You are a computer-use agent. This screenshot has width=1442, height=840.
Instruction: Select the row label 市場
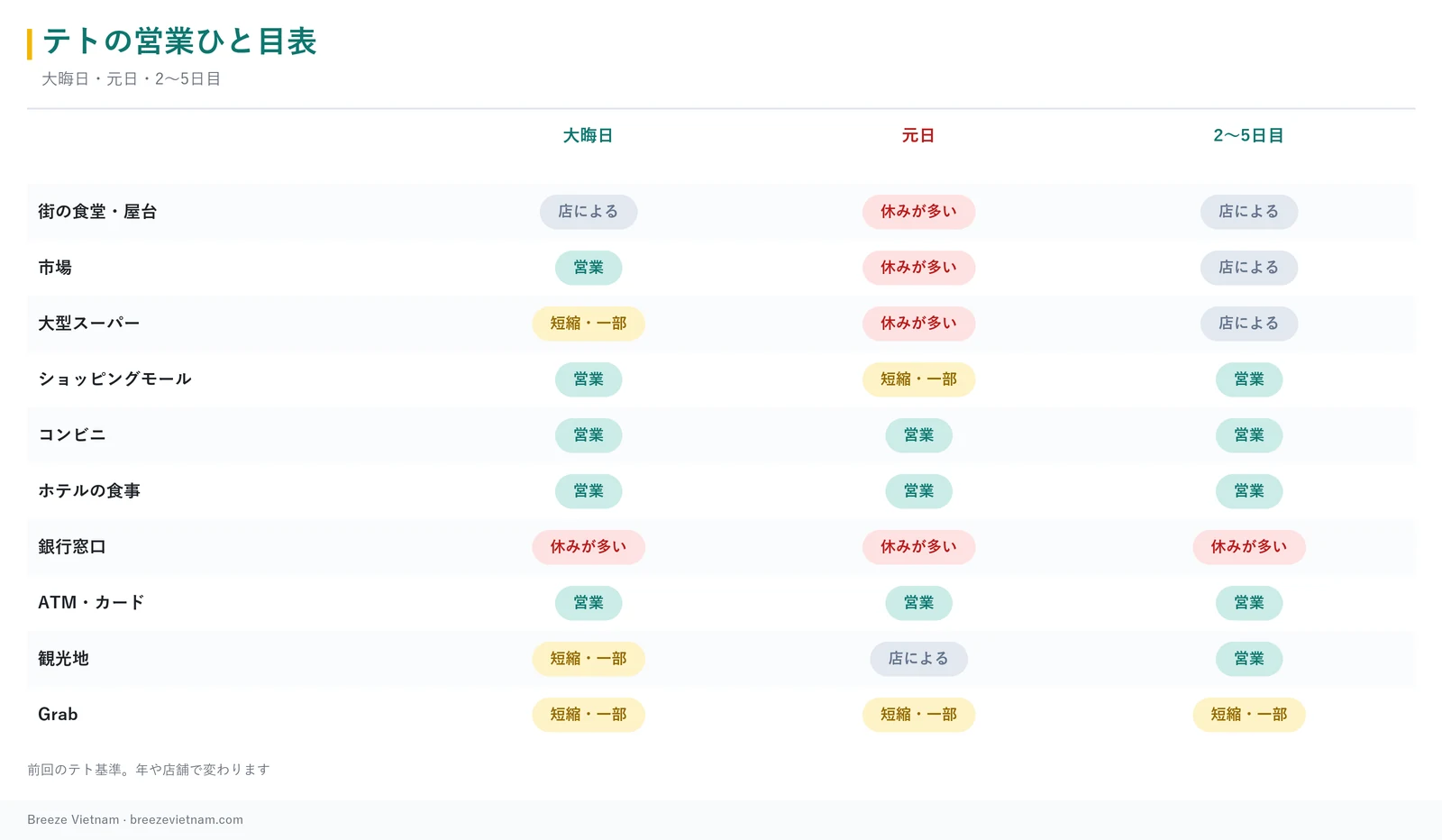click(x=55, y=268)
